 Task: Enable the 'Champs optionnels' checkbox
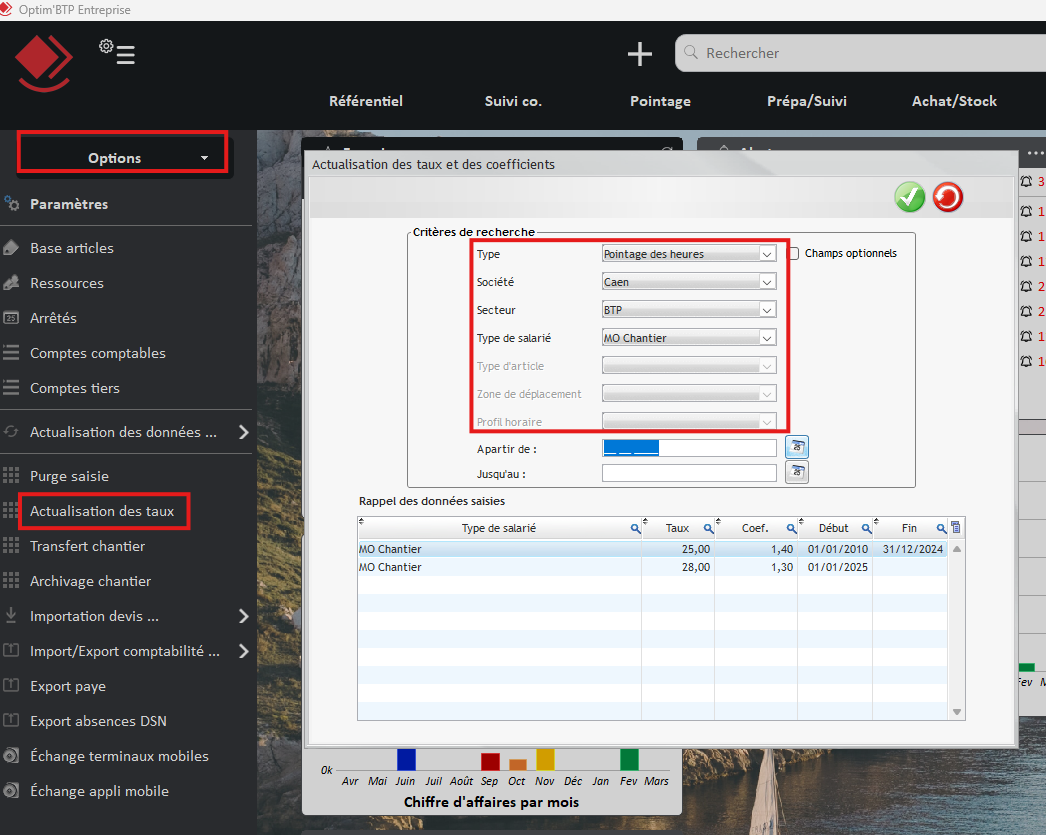pyautogui.click(x=794, y=254)
